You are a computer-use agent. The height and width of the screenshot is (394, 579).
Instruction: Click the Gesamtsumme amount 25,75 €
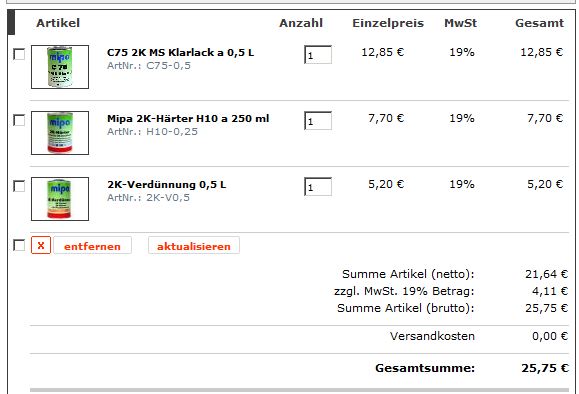click(545, 368)
